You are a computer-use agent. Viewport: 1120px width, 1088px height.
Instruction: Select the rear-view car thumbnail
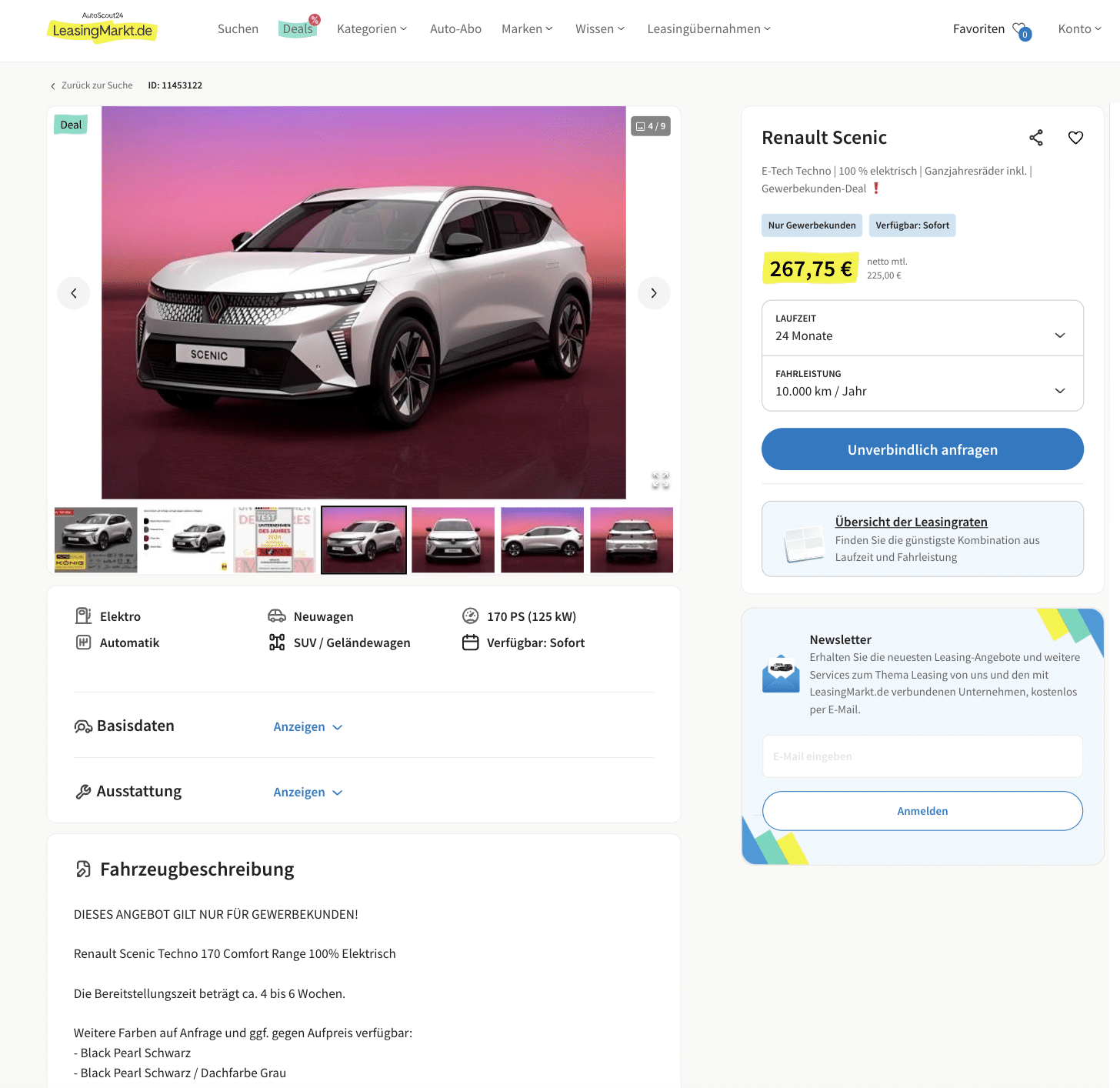pos(632,539)
